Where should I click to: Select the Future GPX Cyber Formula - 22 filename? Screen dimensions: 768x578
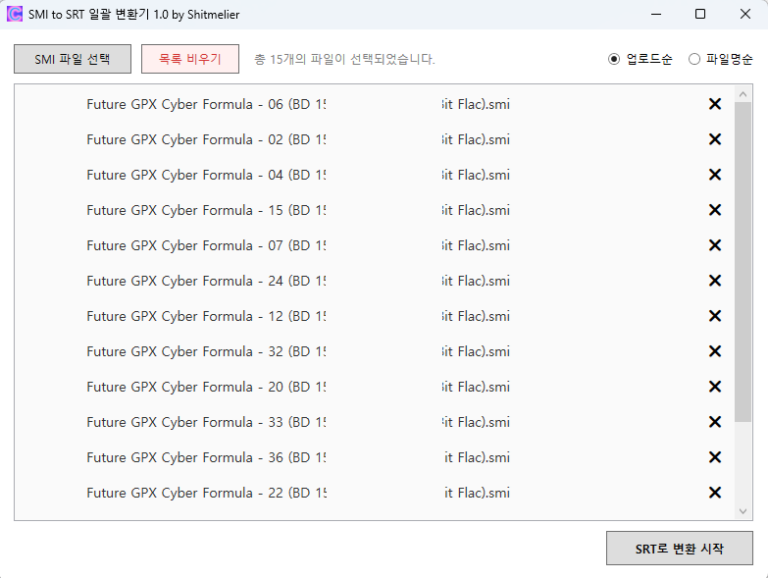(x=298, y=492)
